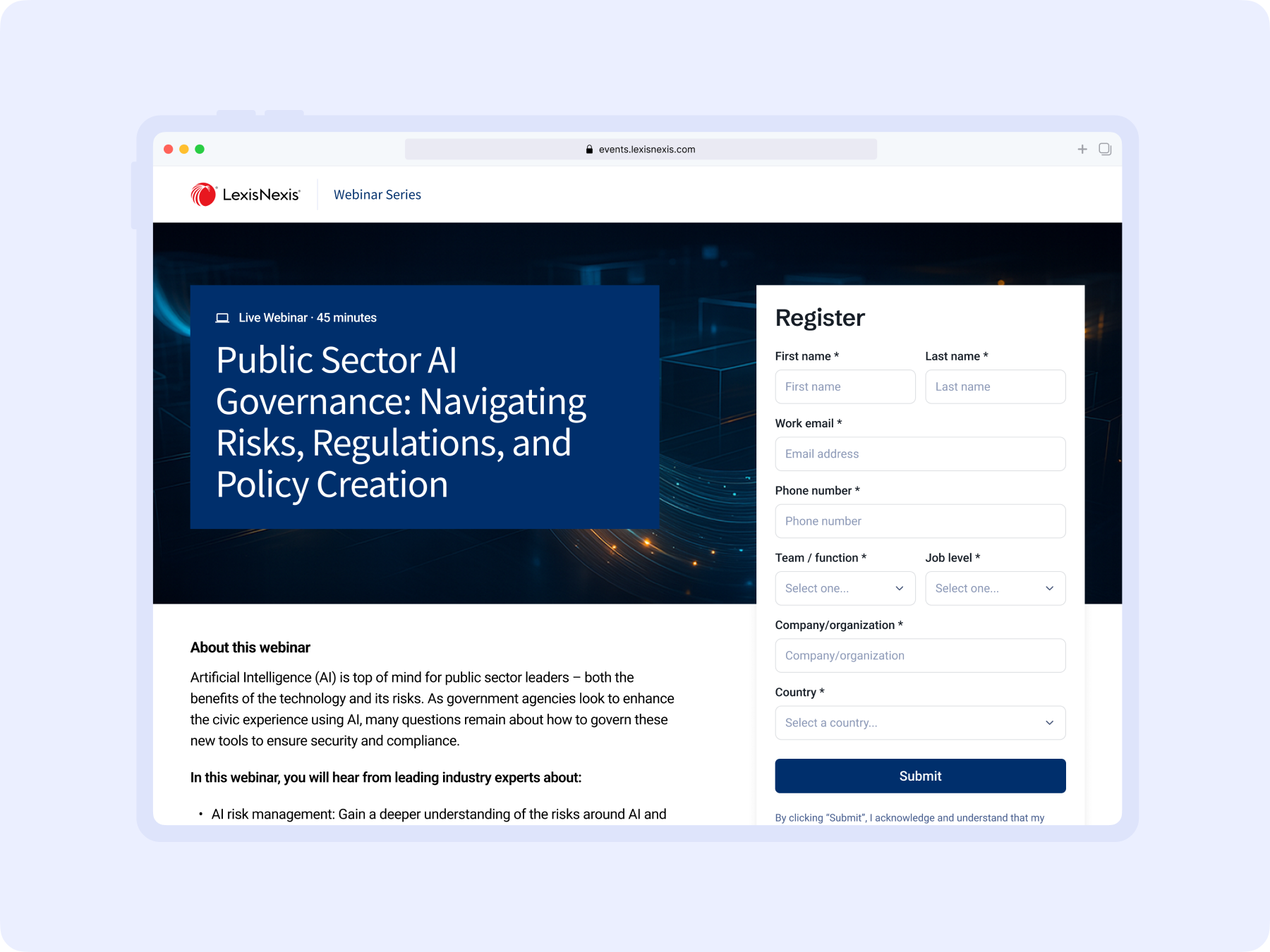Image resolution: width=1270 pixels, height=952 pixels.
Task: Click the 'Work email *' field label
Action: coord(809,424)
